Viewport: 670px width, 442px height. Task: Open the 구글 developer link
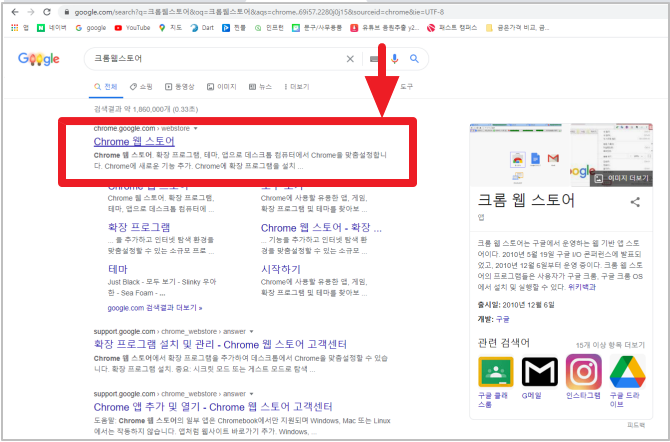pyautogui.click(x=502, y=319)
